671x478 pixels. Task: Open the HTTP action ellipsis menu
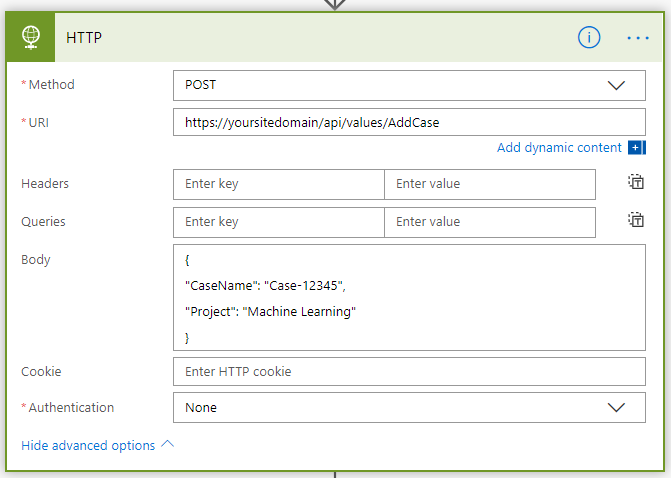coord(638,38)
